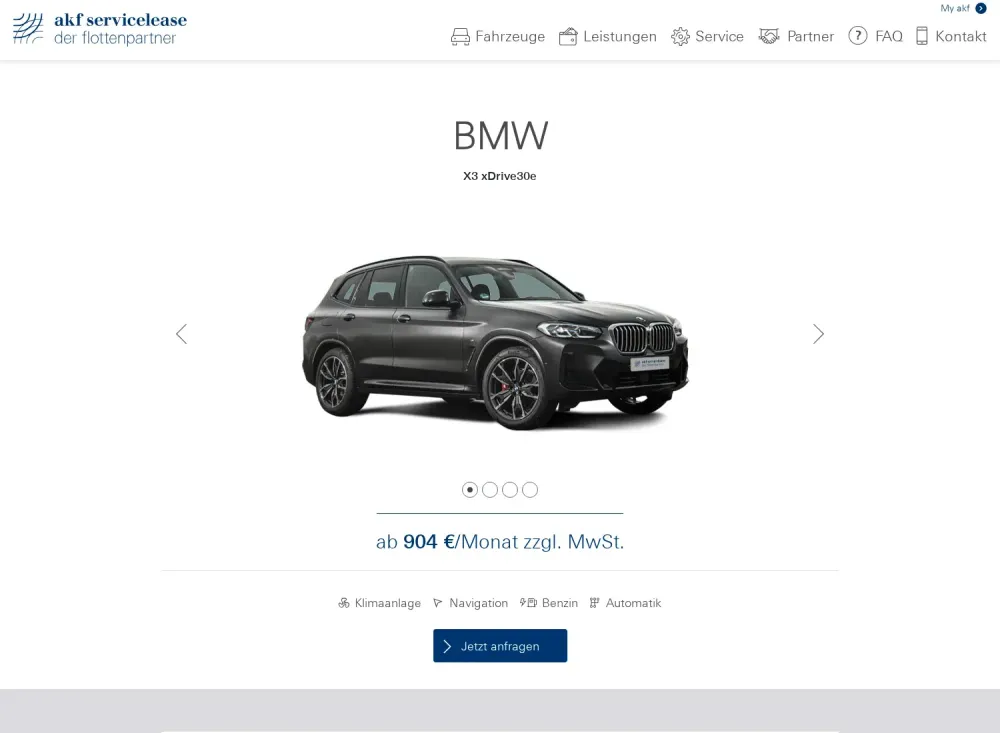Click the akf servicelease logo

(x=100, y=29)
